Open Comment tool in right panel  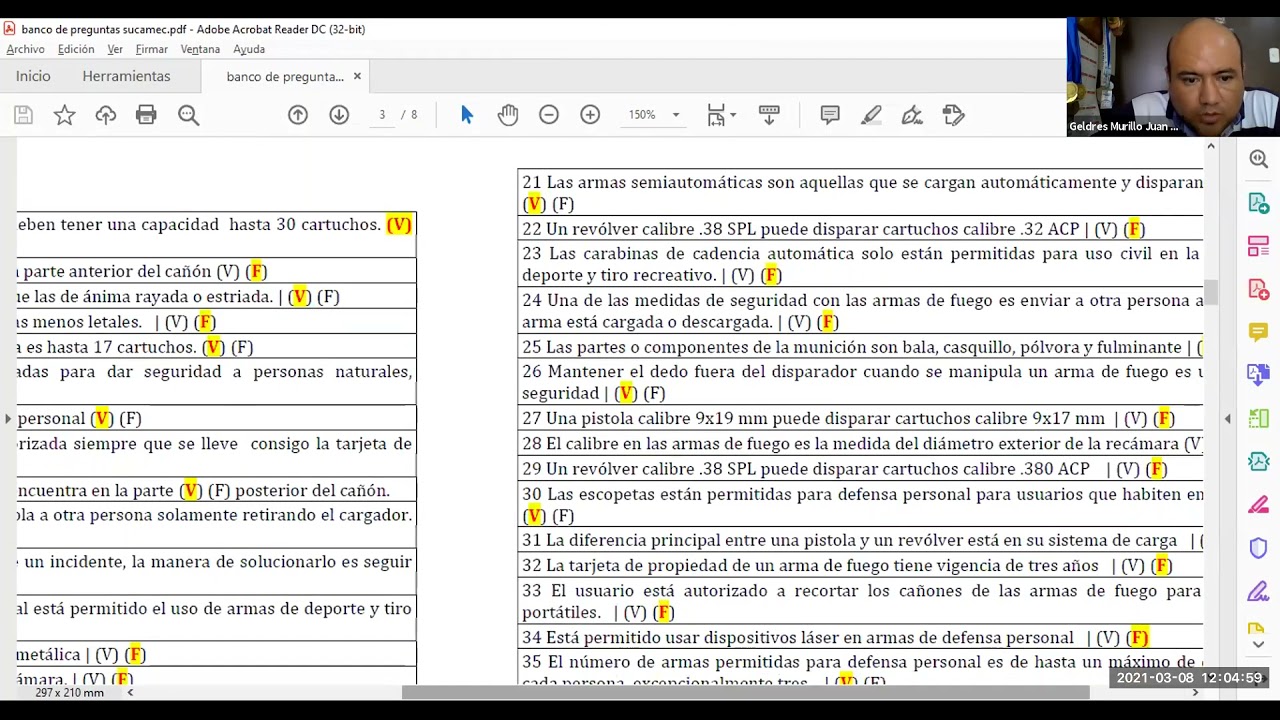point(1258,332)
